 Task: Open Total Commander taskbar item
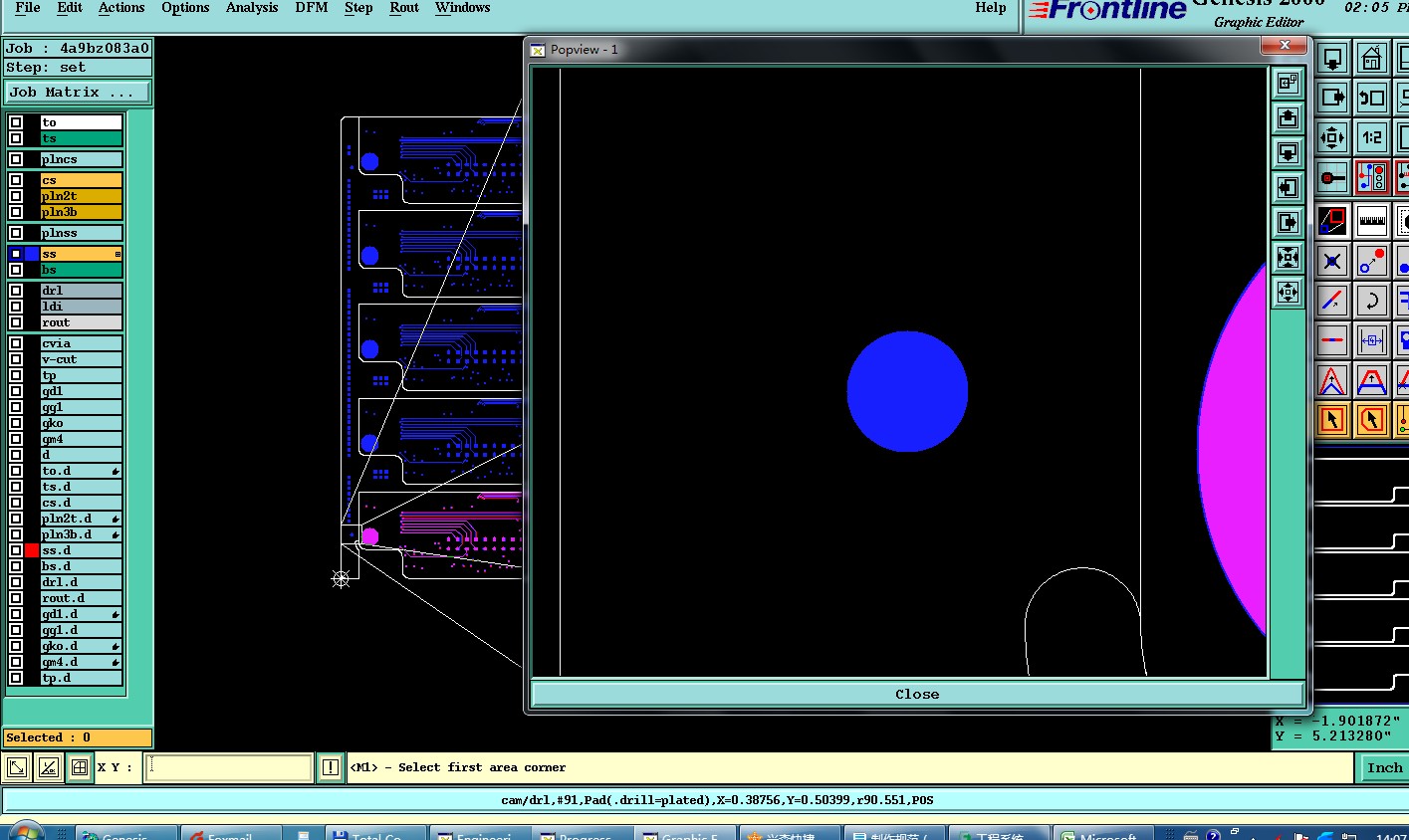[376, 833]
